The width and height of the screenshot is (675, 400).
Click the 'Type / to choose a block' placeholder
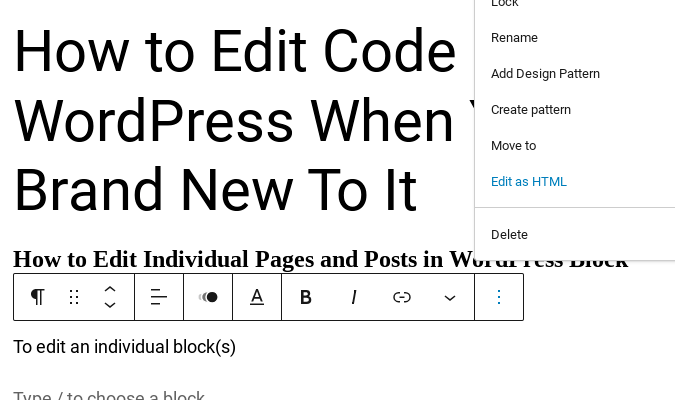click(x=109, y=395)
